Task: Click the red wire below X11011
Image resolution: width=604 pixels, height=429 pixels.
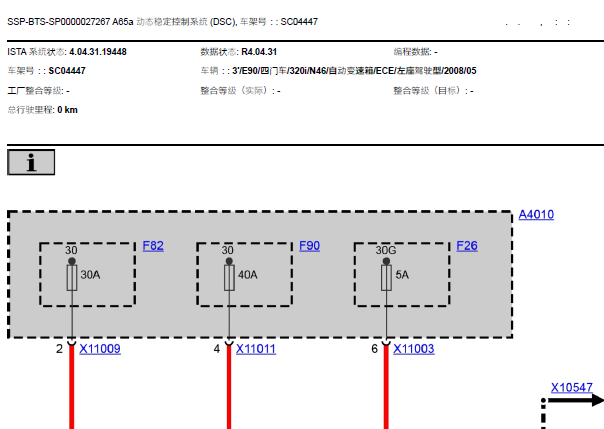Action: pos(229,387)
